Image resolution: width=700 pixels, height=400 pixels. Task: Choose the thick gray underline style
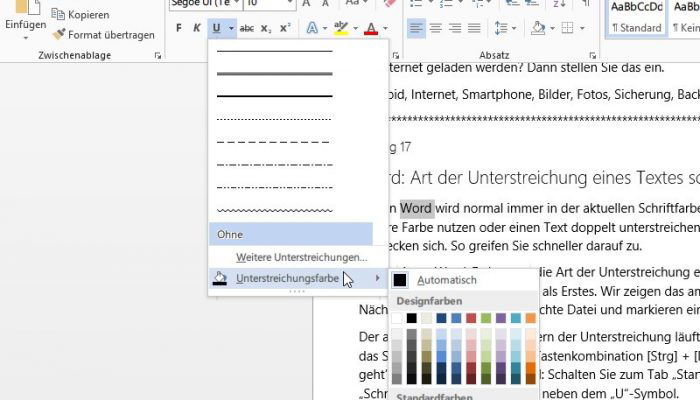tap(275, 73)
